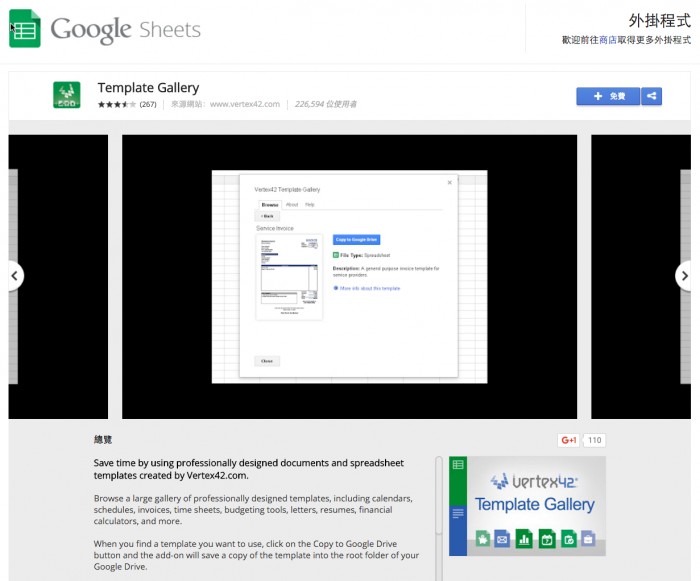Go to previous screenshot with left arrow
Image resolution: width=700 pixels, height=581 pixels.
(x=14, y=276)
